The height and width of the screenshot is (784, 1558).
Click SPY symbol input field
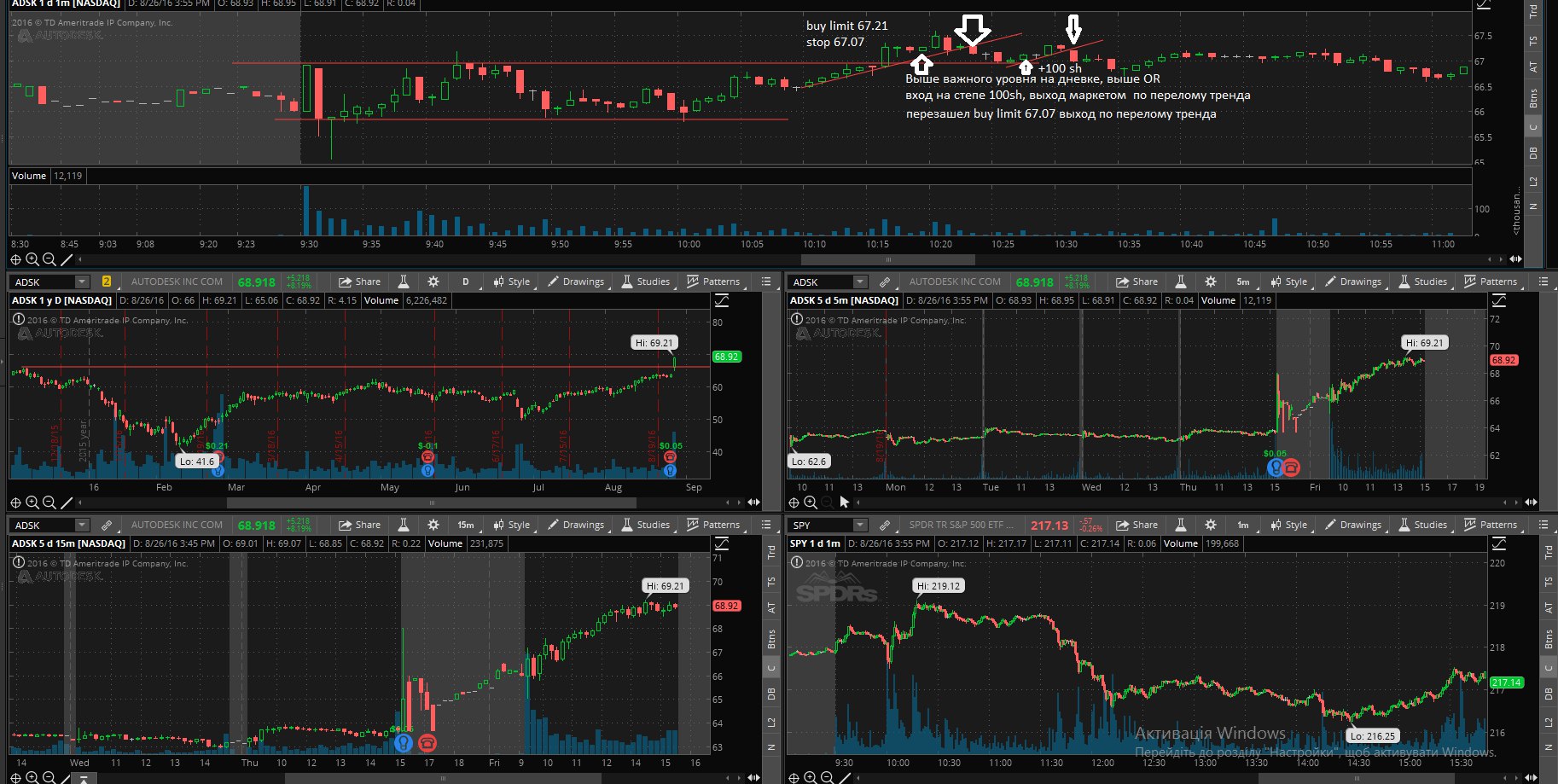[x=821, y=525]
